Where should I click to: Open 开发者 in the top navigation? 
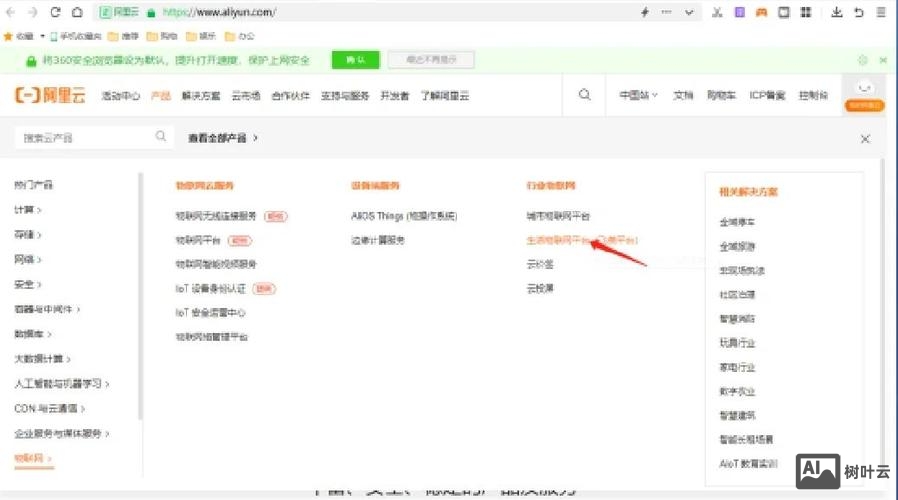[x=395, y=96]
